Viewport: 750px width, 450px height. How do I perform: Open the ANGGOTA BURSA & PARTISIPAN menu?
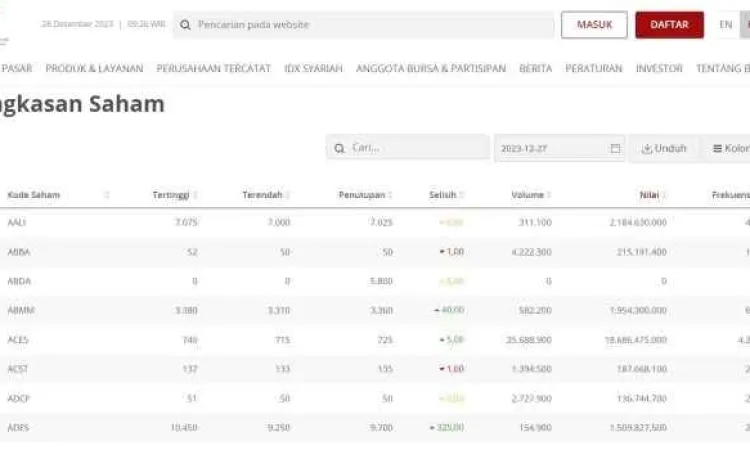[x=430, y=68]
